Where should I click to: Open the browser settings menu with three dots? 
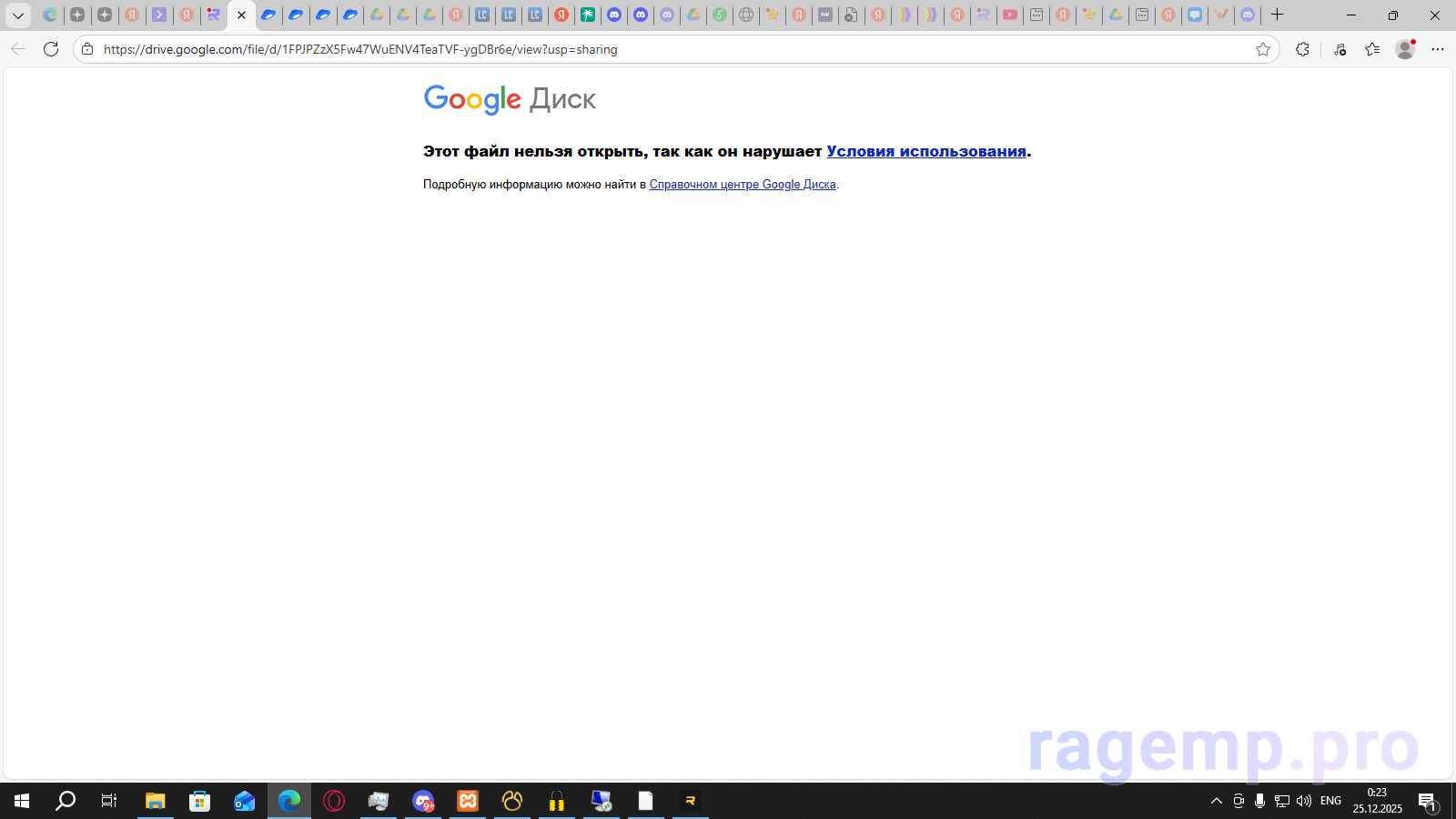tap(1438, 50)
